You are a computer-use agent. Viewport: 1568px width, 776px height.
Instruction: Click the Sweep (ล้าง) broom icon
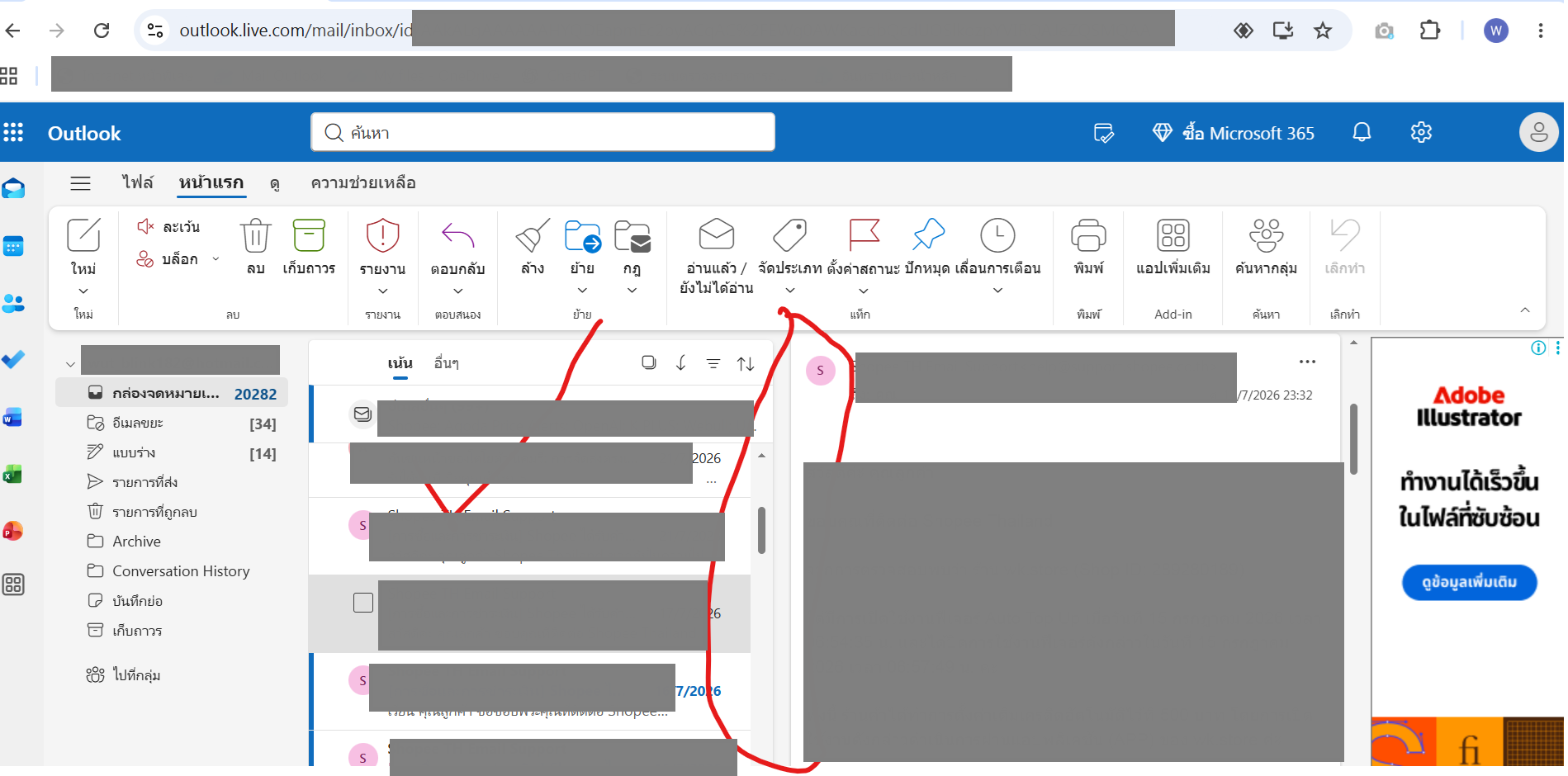tap(533, 235)
